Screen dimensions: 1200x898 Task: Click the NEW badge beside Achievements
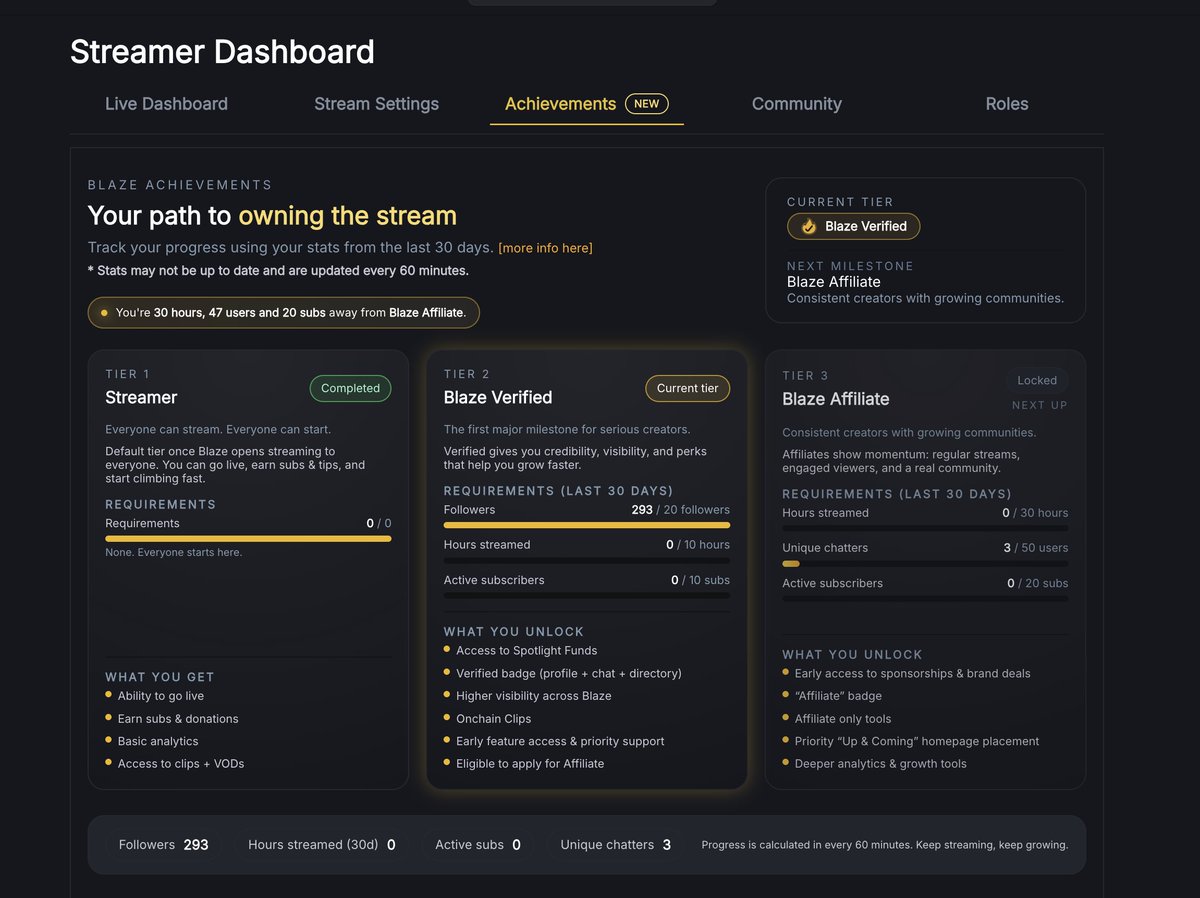point(647,104)
